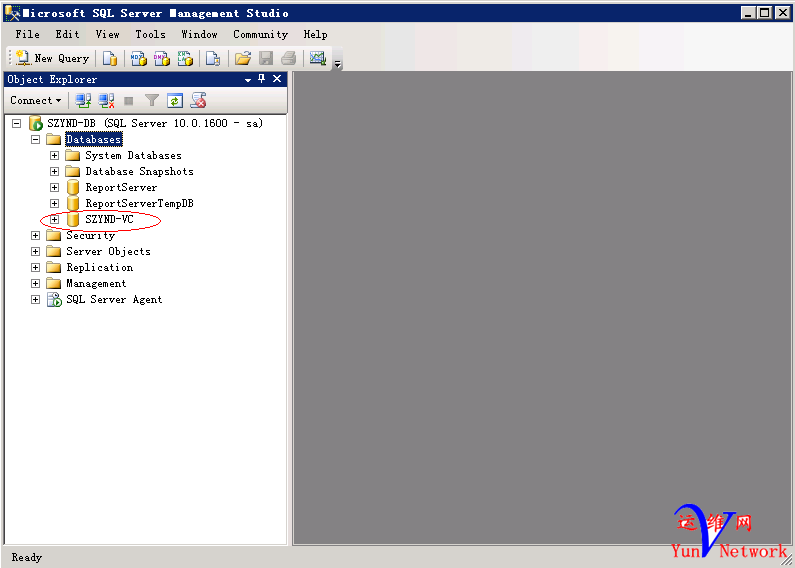This screenshot has height=568, width=795.
Task: Open the View menu
Action: tap(107, 34)
